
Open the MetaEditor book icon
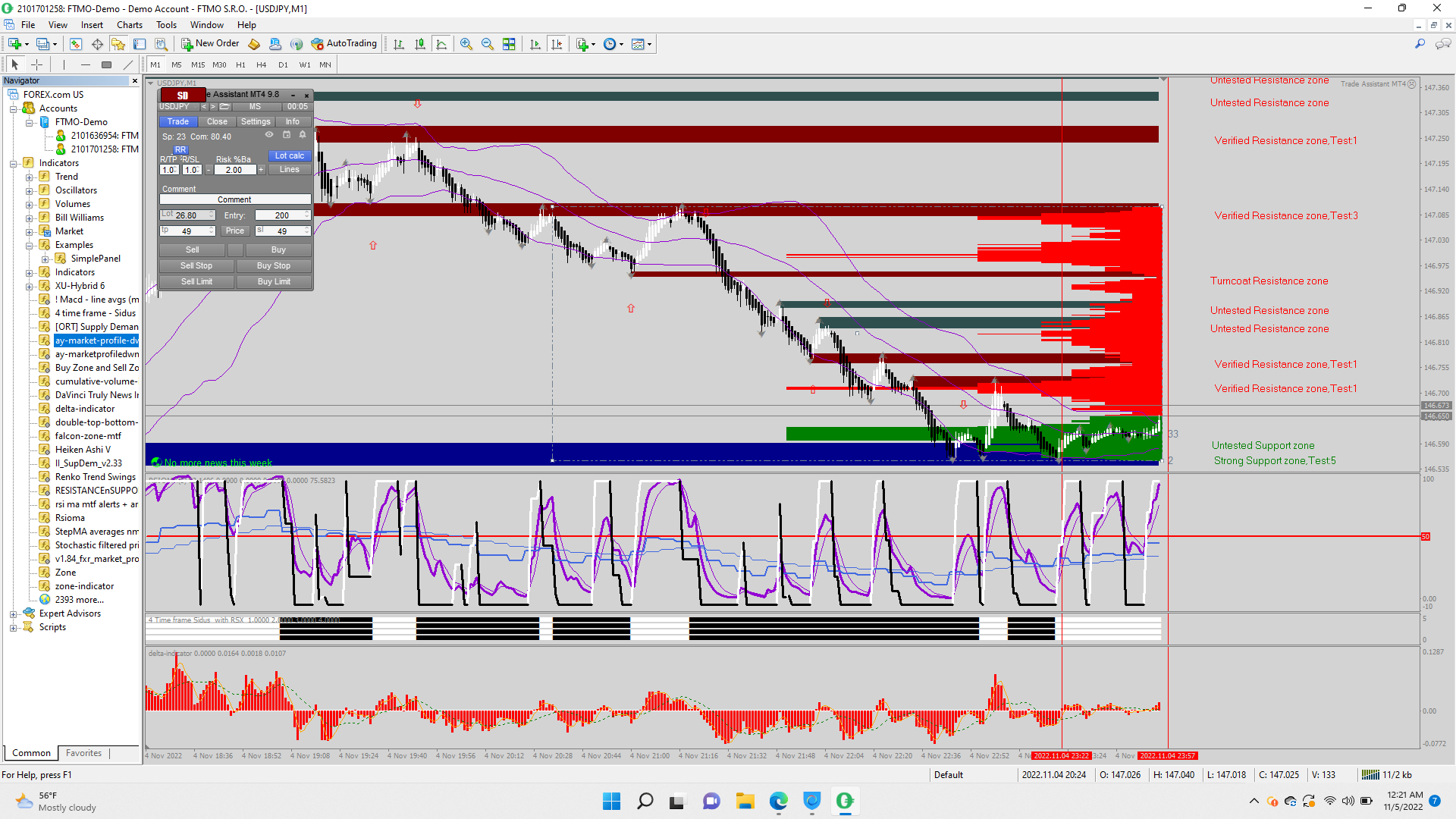[x=254, y=44]
